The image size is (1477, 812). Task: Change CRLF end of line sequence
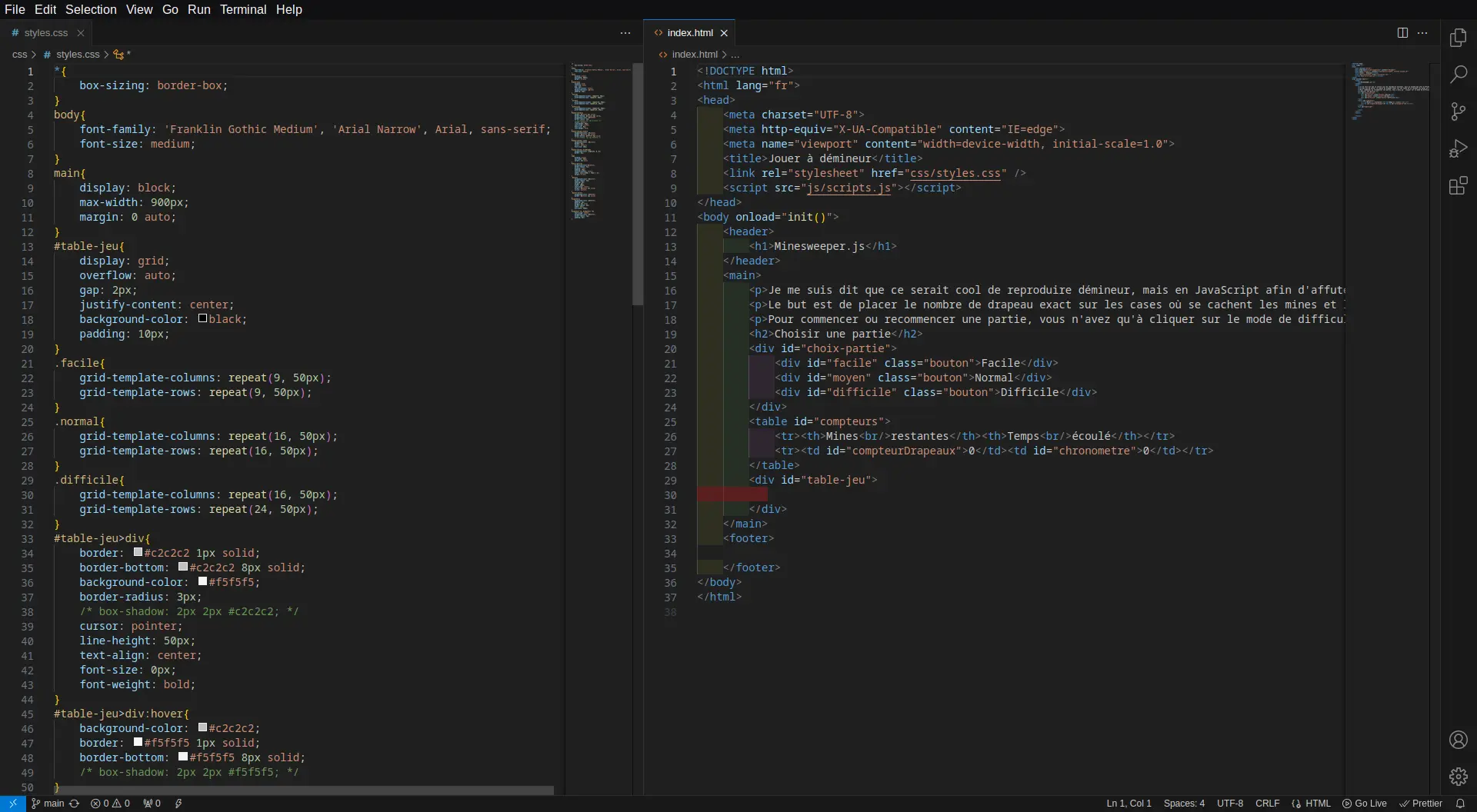click(x=1267, y=804)
